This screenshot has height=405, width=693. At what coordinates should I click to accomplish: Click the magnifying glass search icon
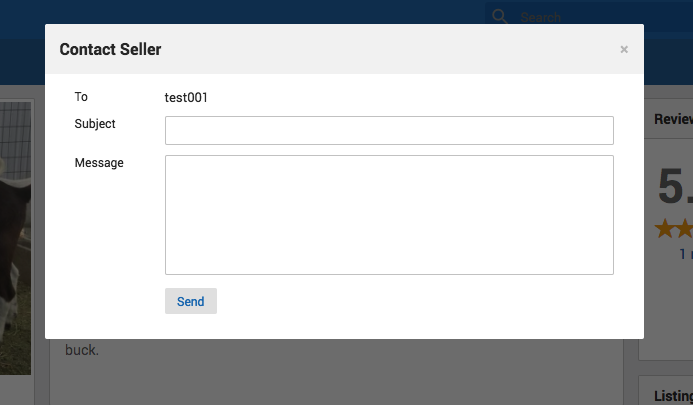point(500,17)
